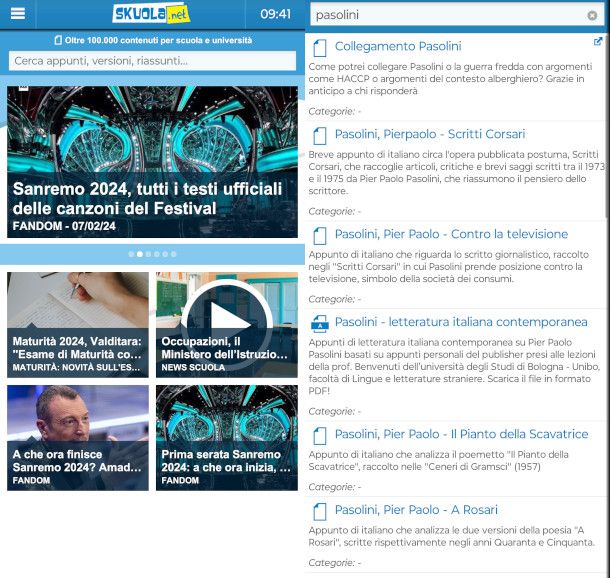Viewport: 610px width, 578px height.
Task: Open Pasolini, Pier Paolo - A Rosari
Action: pos(416,510)
